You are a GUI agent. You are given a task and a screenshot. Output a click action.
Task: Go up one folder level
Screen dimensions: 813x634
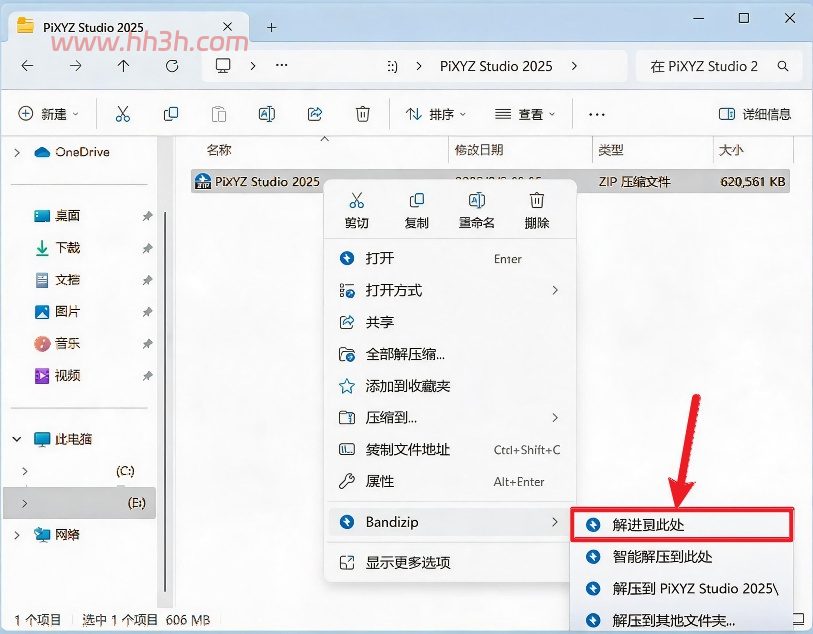coord(123,66)
